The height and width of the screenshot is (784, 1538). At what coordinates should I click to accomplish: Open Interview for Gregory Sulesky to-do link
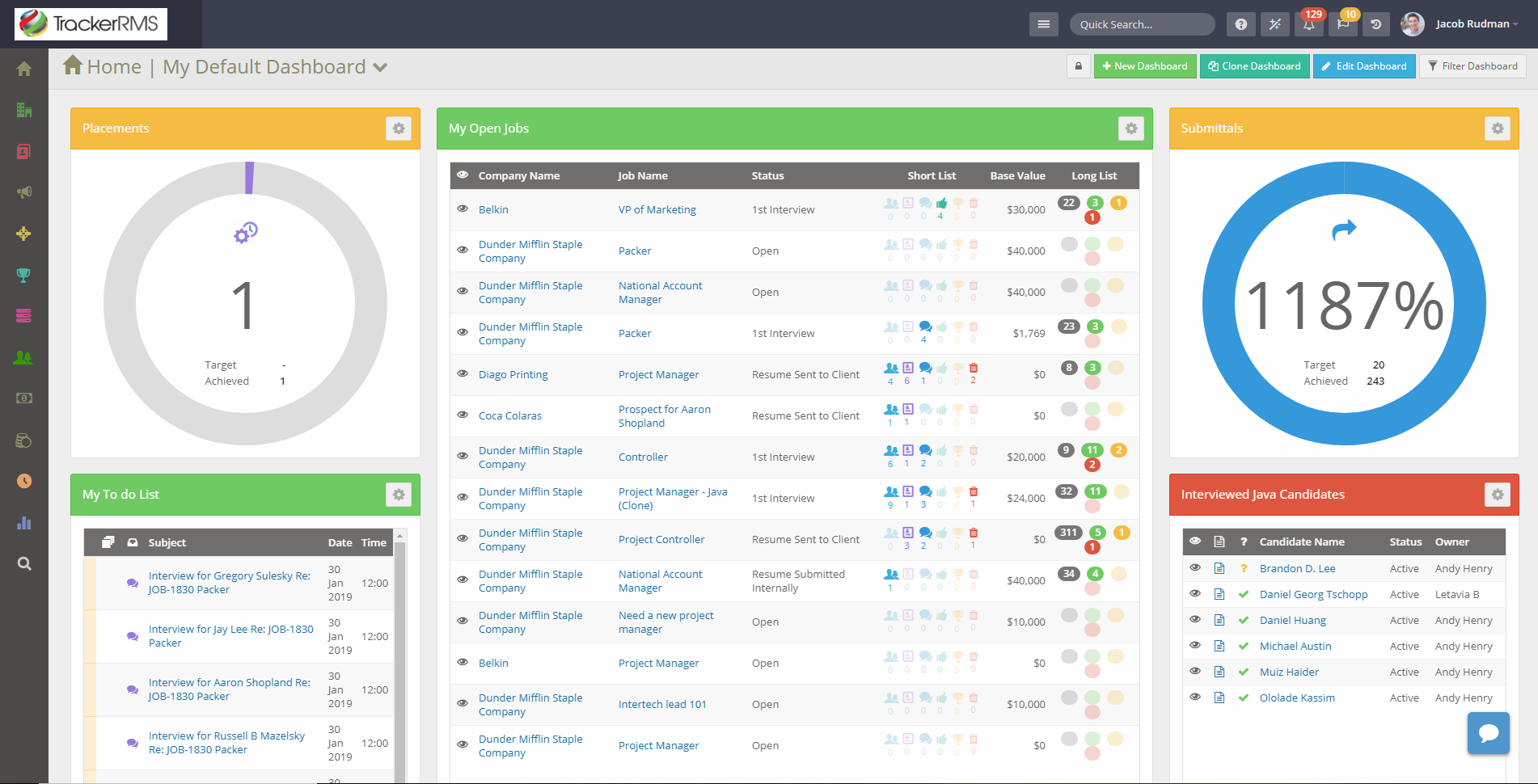[230, 583]
